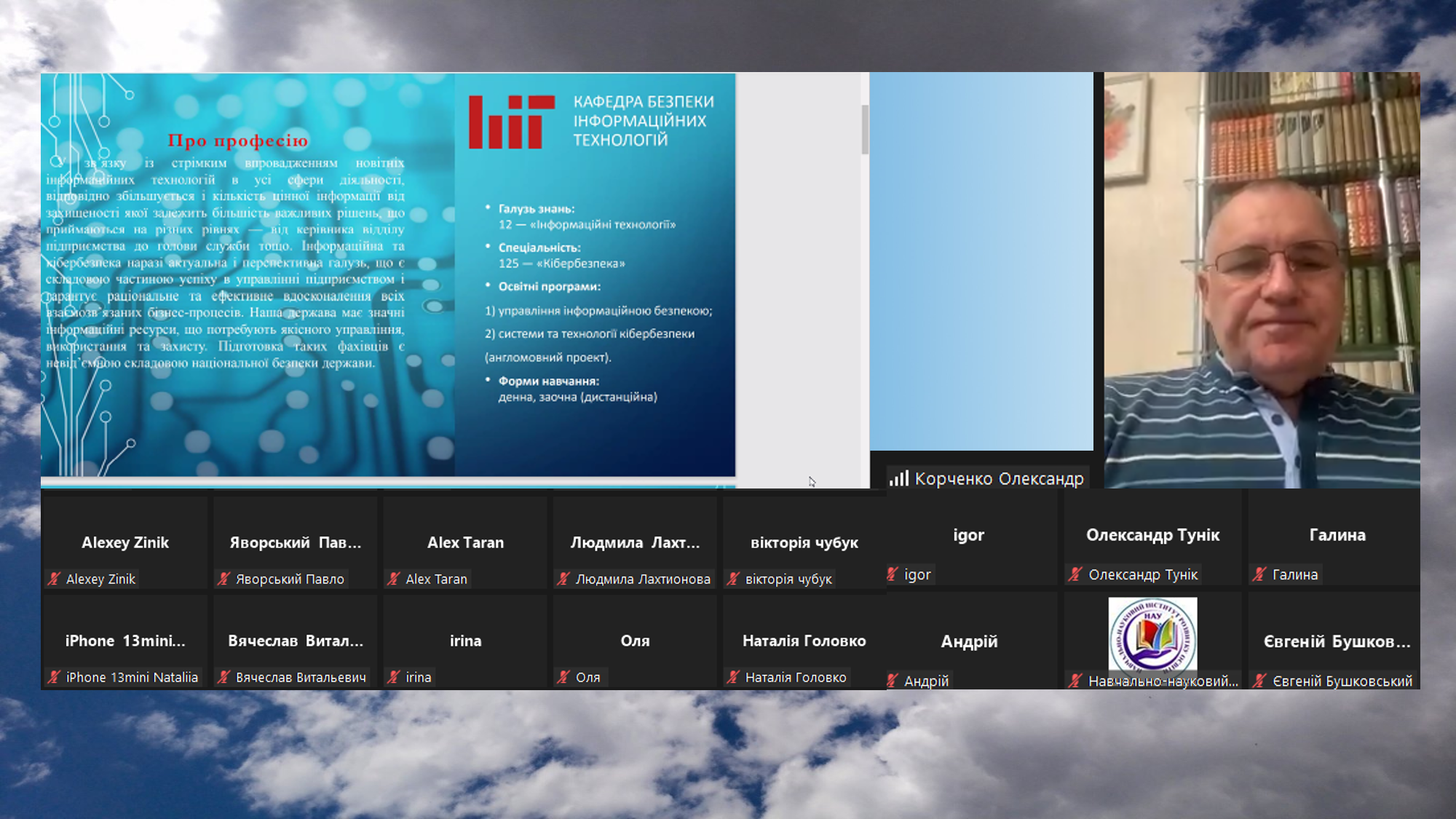This screenshot has width=1456, height=819.
Task: Select the irina participant tile
Action: [465, 641]
